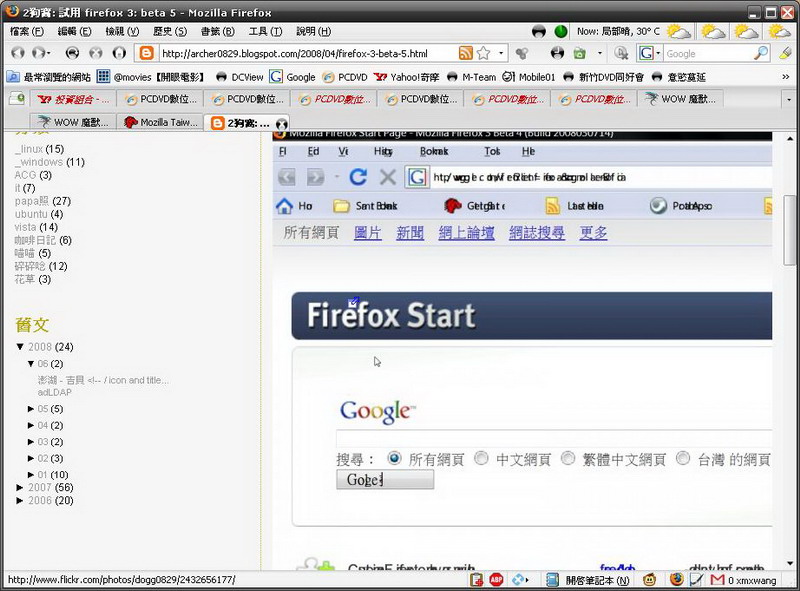This screenshot has width=800, height=591.
Task: Open the ubuntu label link
Action: (x=31, y=214)
